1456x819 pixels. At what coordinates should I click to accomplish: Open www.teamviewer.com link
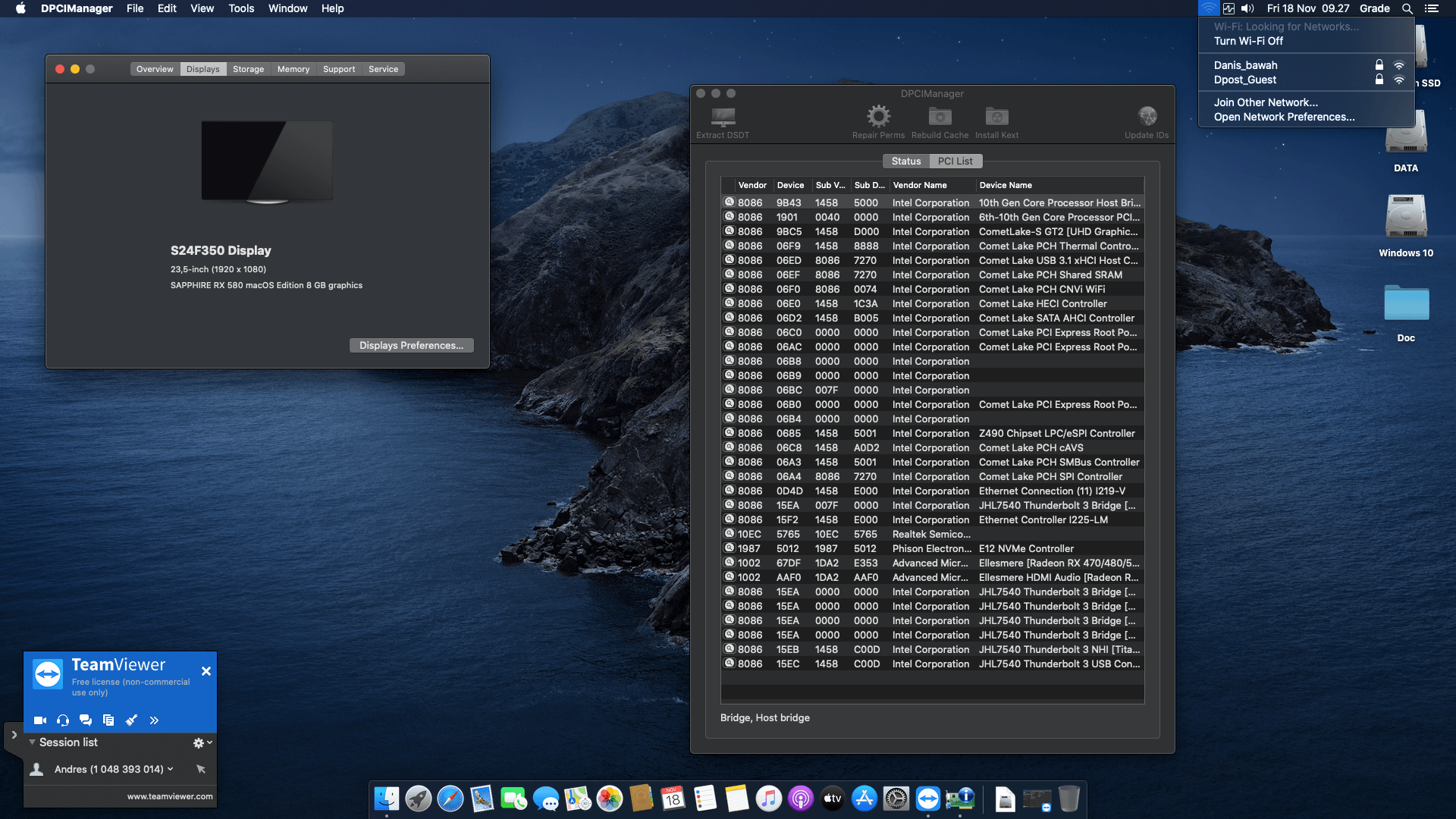point(170,796)
